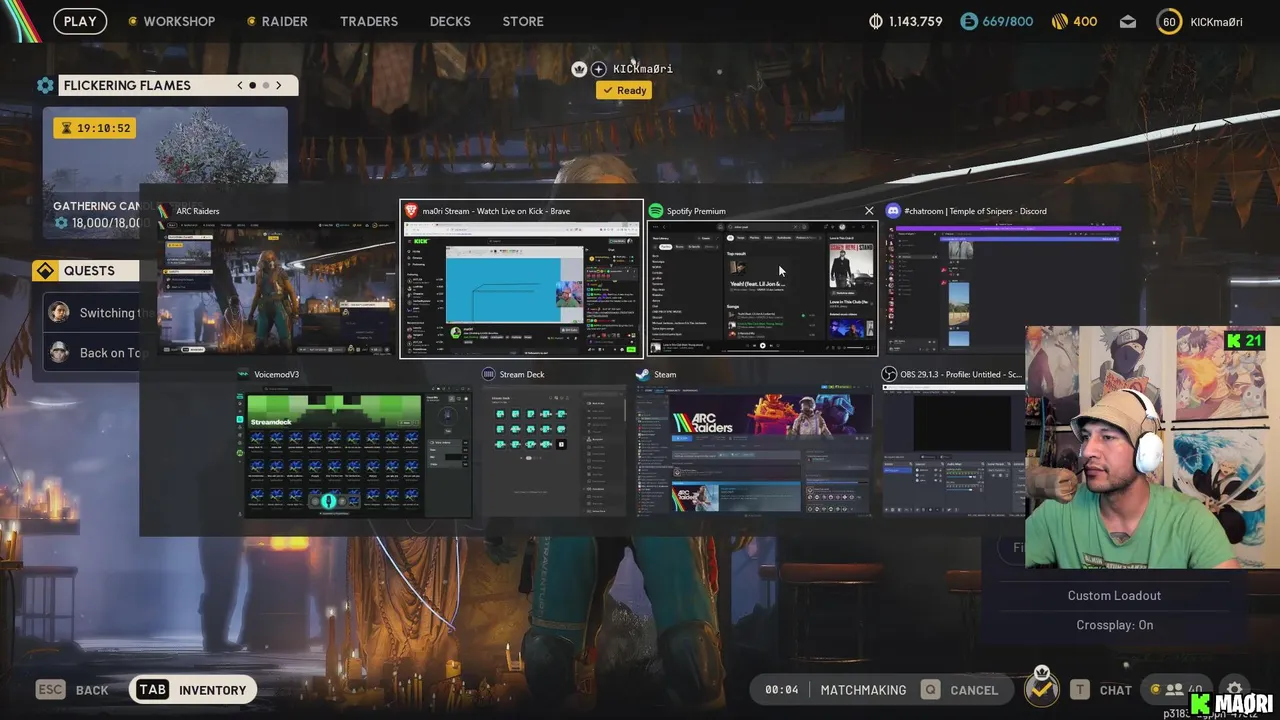
Task: Click the crown party leader icon
Action: 579,69
